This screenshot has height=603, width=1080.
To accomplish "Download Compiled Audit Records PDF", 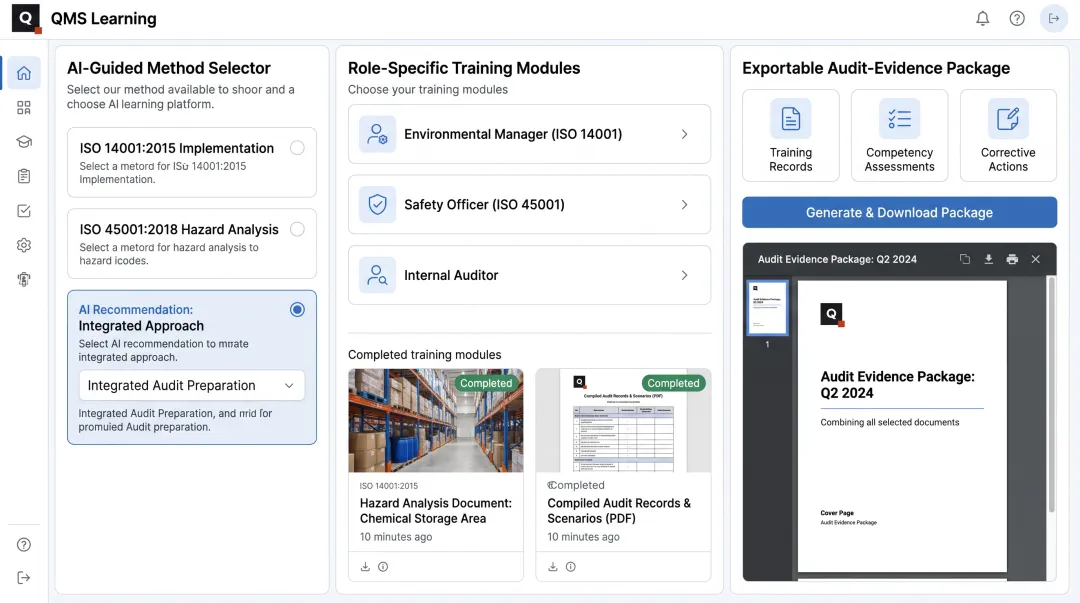I will coord(552,566).
